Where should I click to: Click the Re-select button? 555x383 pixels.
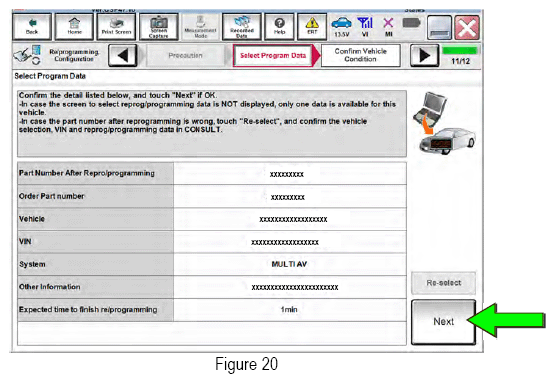click(444, 283)
